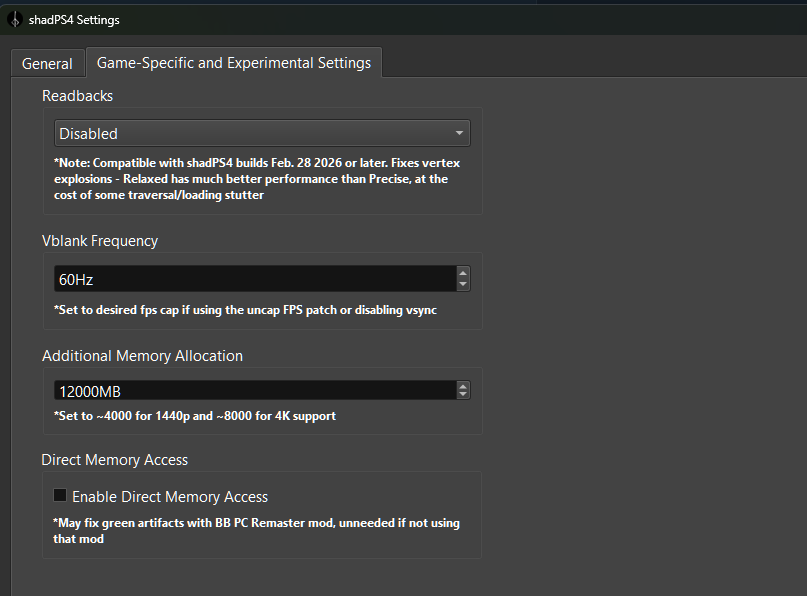Click the 1440p and 4K support hint text
The image size is (807, 596).
tap(195, 416)
